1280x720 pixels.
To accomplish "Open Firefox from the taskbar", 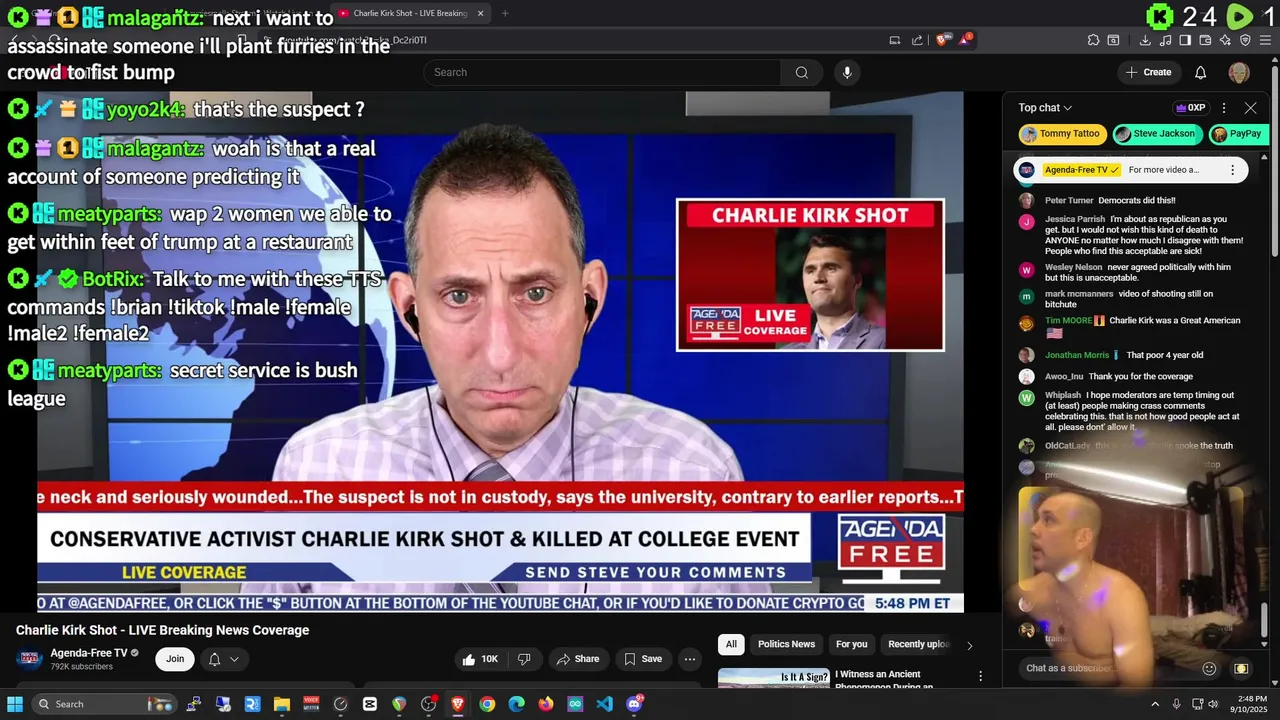I will pos(545,704).
